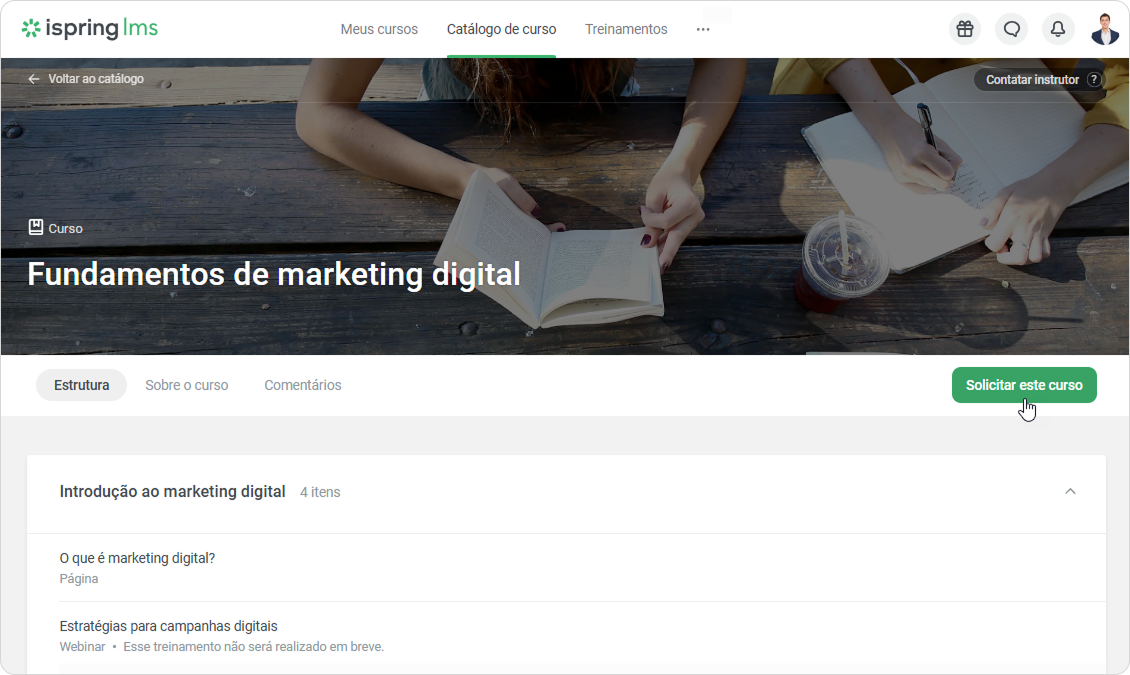The height and width of the screenshot is (675, 1130).
Task: Click Contatar instrutor button
Action: tap(1032, 79)
